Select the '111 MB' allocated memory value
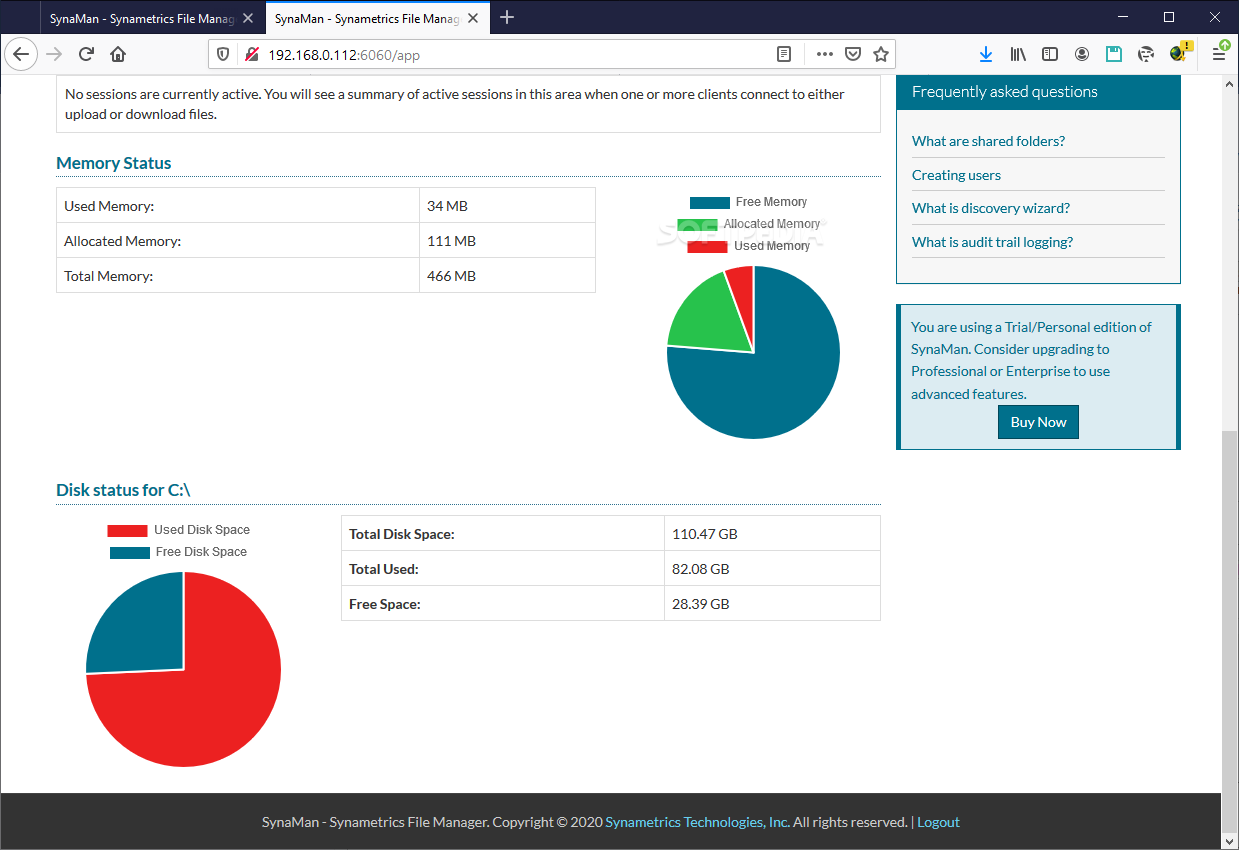1239x850 pixels. pyautogui.click(x=451, y=241)
